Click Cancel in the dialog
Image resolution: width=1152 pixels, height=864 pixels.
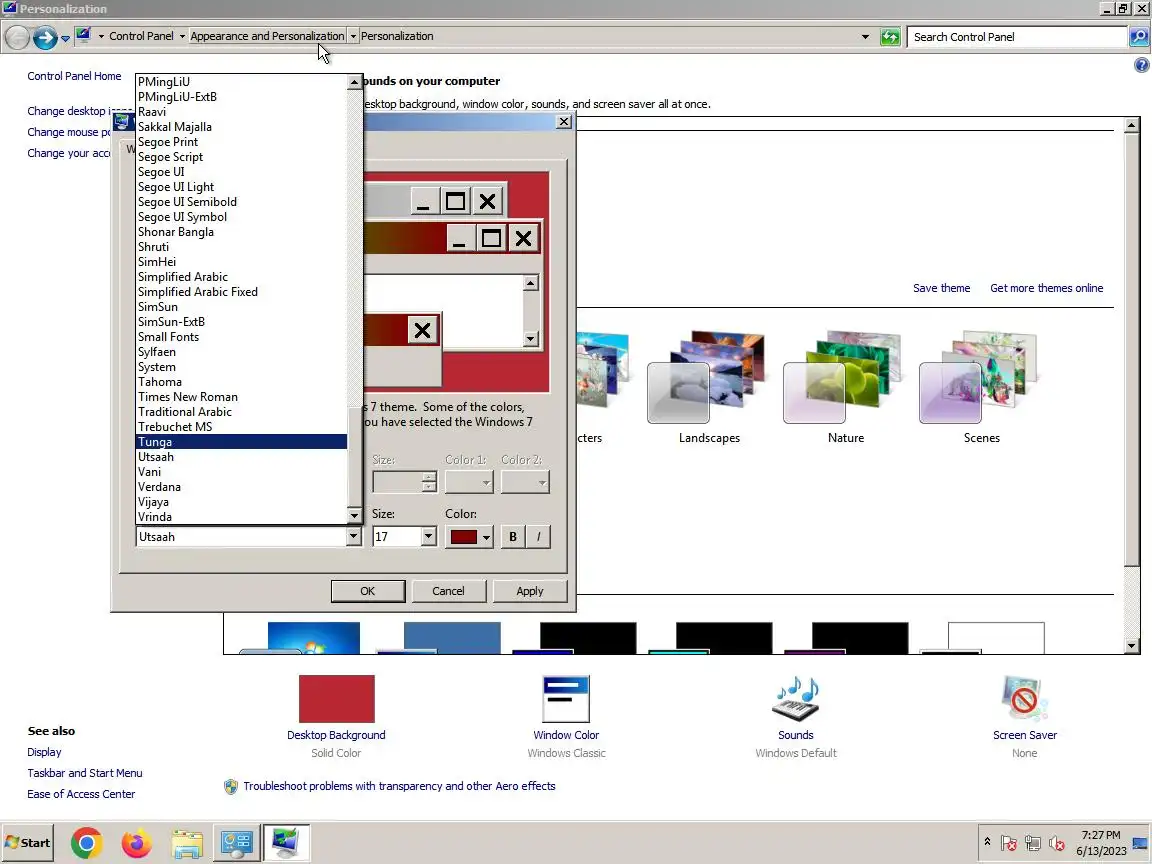[x=448, y=591]
